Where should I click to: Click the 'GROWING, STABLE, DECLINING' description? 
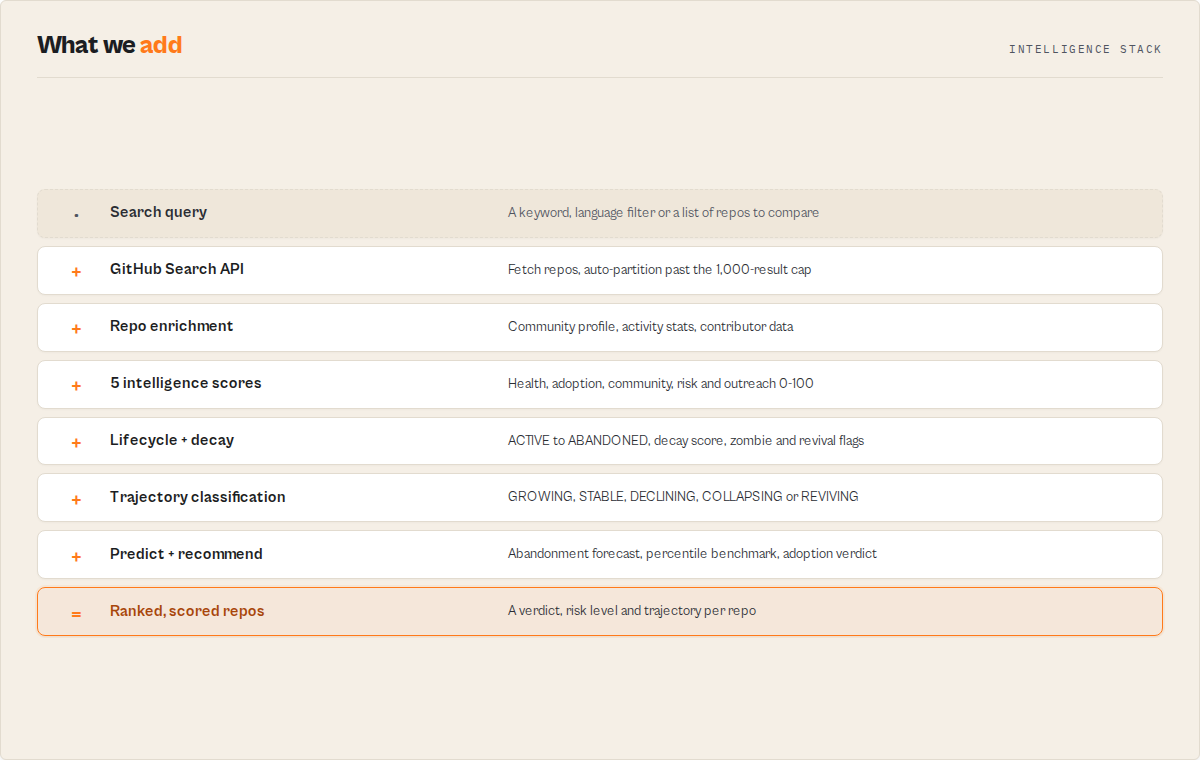(683, 497)
